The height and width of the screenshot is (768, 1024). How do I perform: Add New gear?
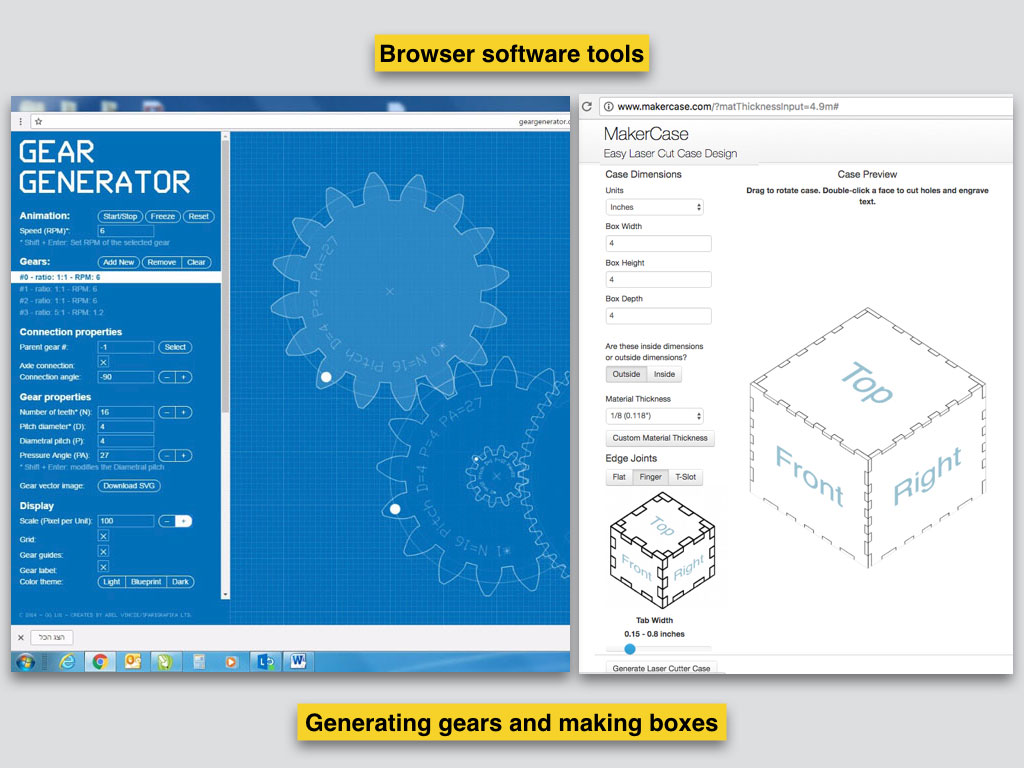pos(119,262)
